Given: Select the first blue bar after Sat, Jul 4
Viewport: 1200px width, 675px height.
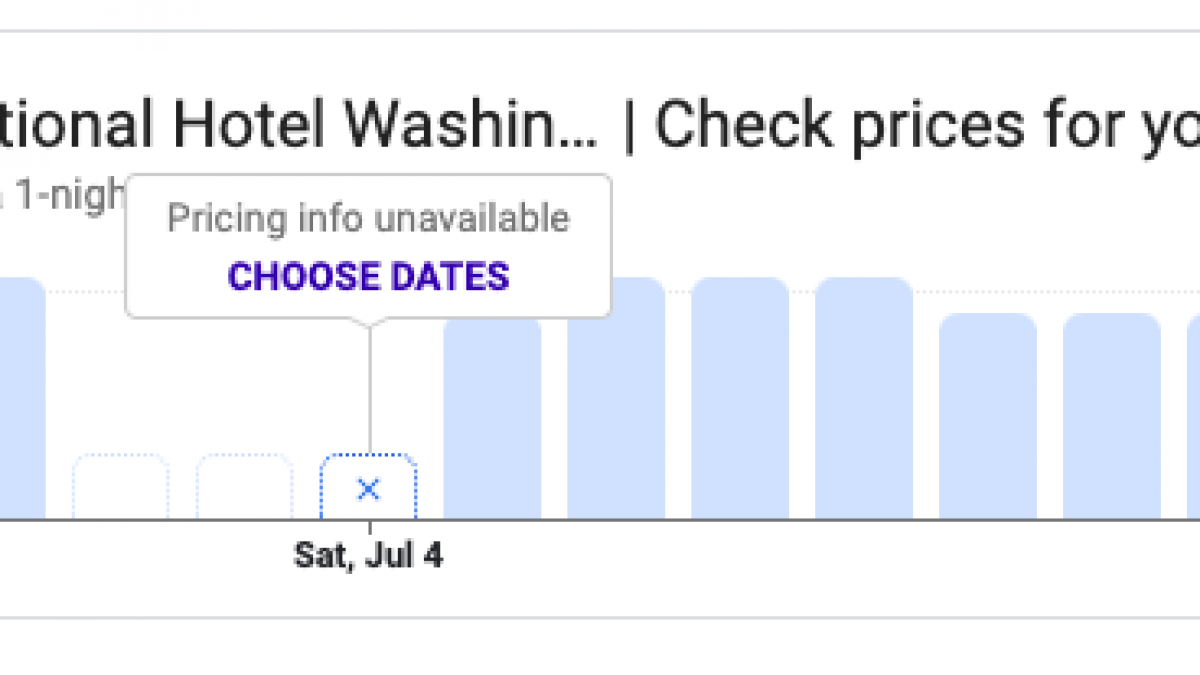Looking at the screenshot, I should click(x=492, y=418).
